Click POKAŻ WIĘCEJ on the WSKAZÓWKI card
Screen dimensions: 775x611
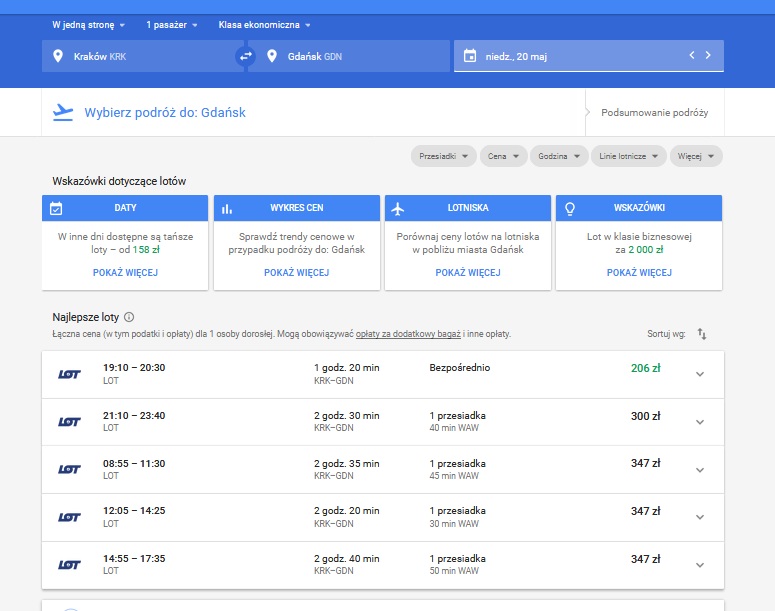click(639, 272)
